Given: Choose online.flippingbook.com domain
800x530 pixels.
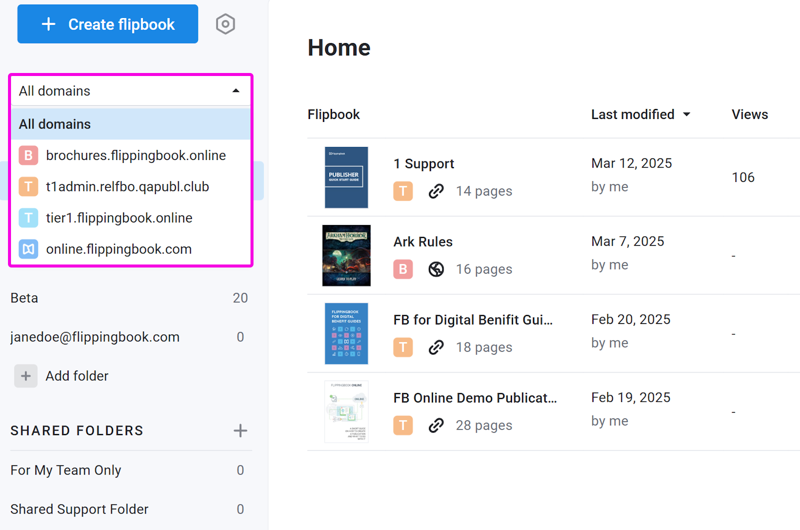Looking at the screenshot, I should [x=131, y=249].
